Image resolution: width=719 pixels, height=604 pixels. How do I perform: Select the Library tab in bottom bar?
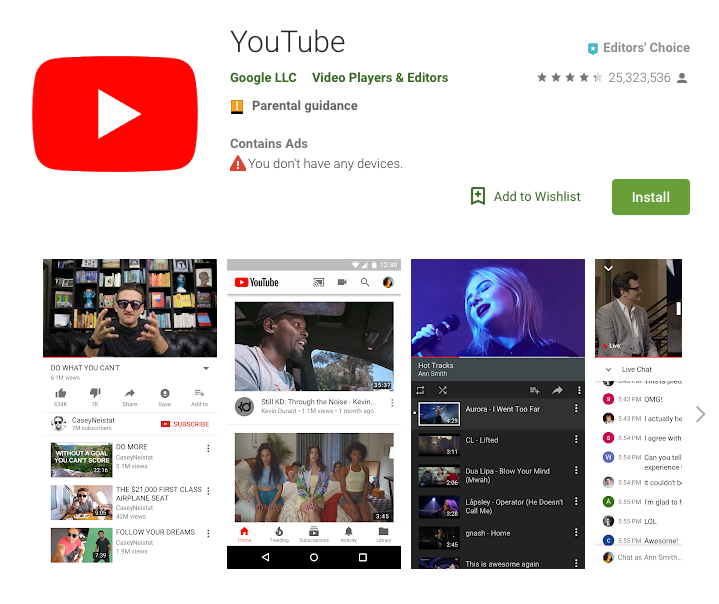383,534
